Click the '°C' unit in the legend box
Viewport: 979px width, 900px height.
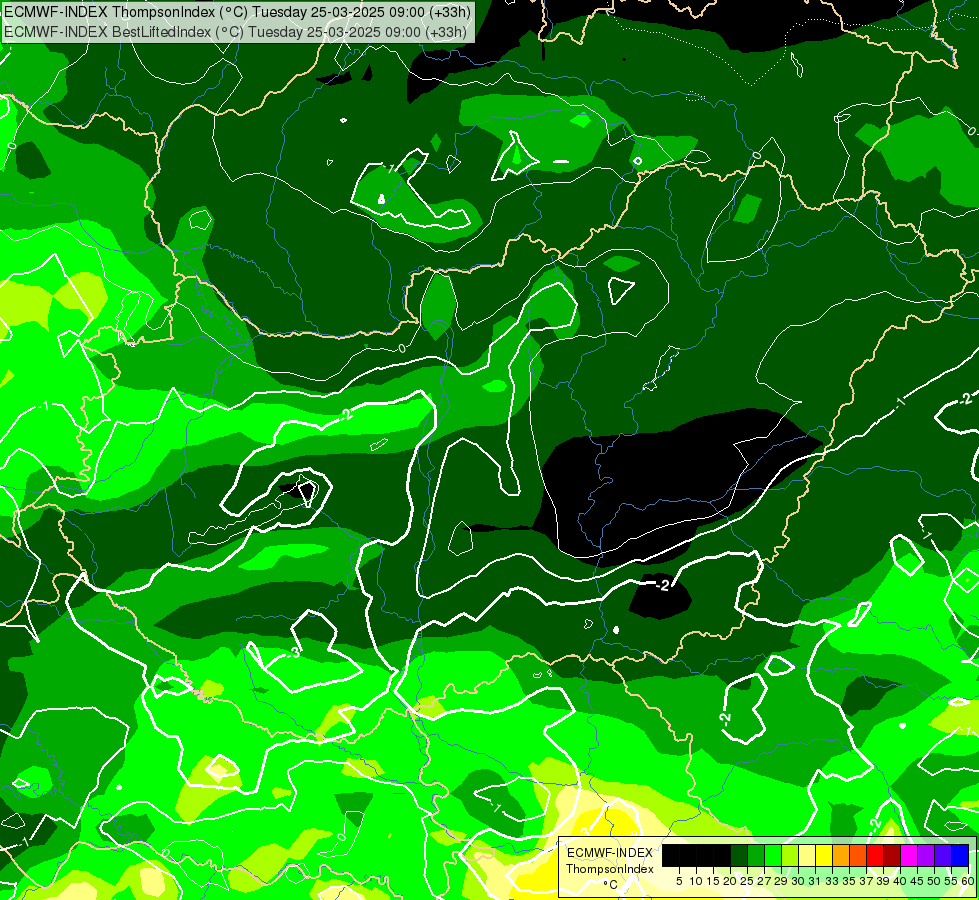click(x=611, y=884)
